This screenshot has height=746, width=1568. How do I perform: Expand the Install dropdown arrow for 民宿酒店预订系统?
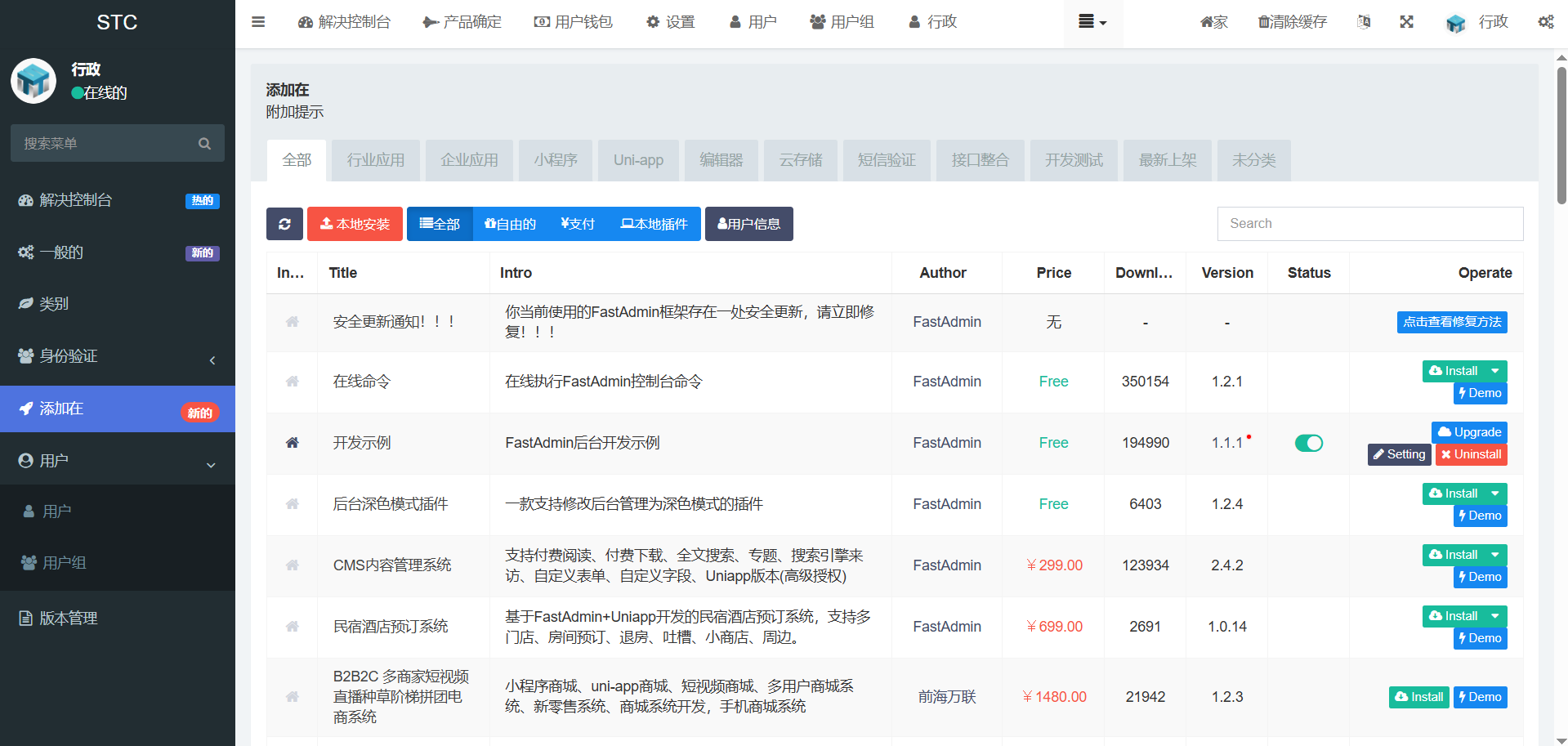pyautogui.click(x=1495, y=616)
